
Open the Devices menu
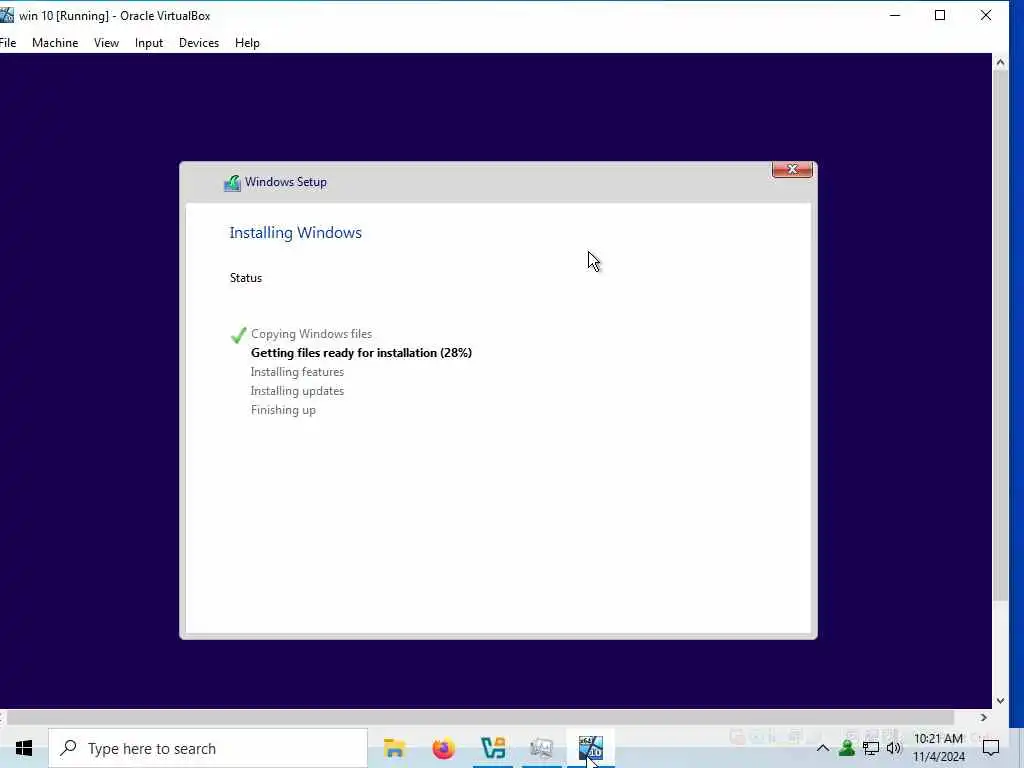coord(199,43)
